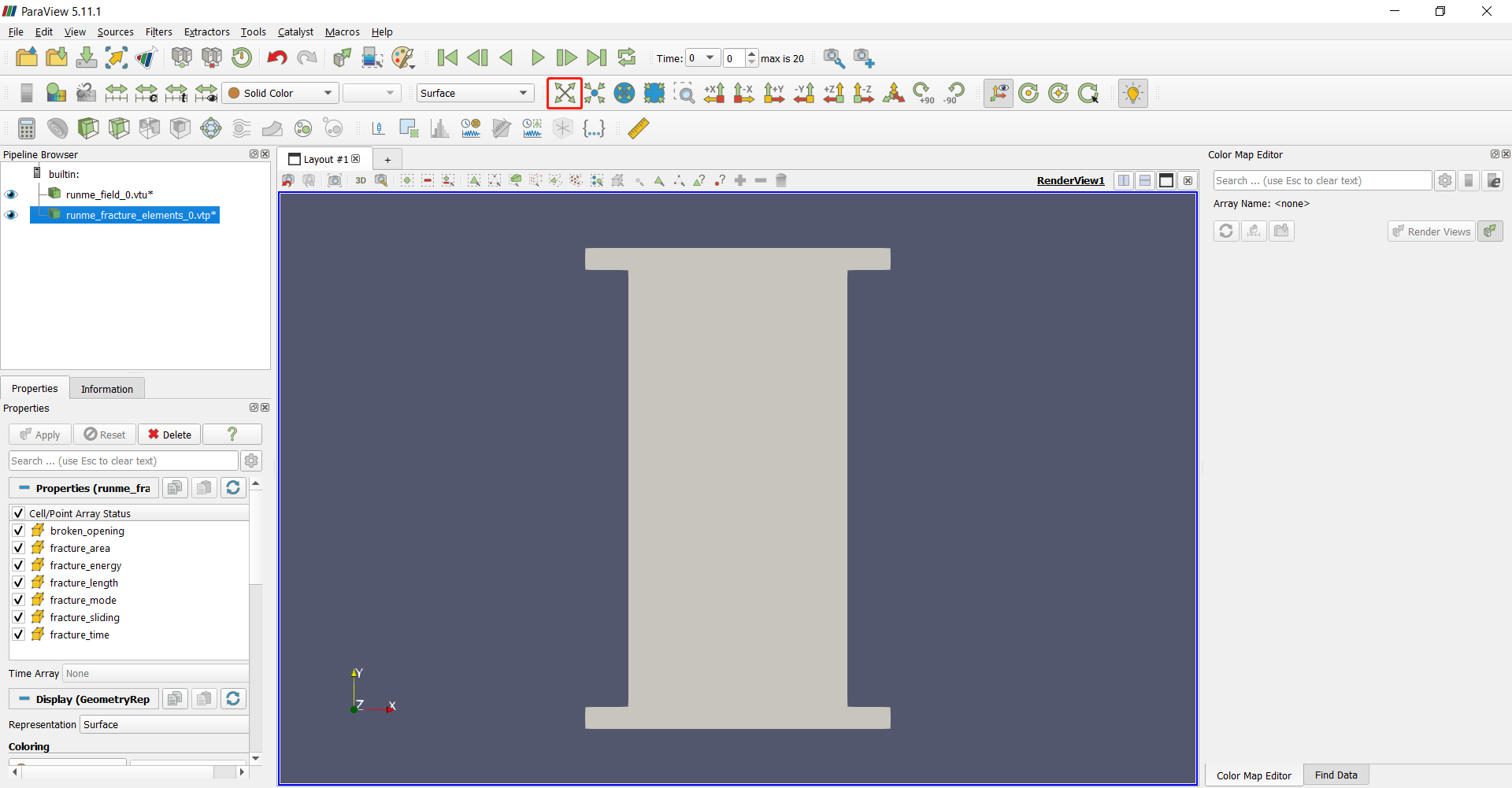Open the Calculator filter

(x=27, y=128)
